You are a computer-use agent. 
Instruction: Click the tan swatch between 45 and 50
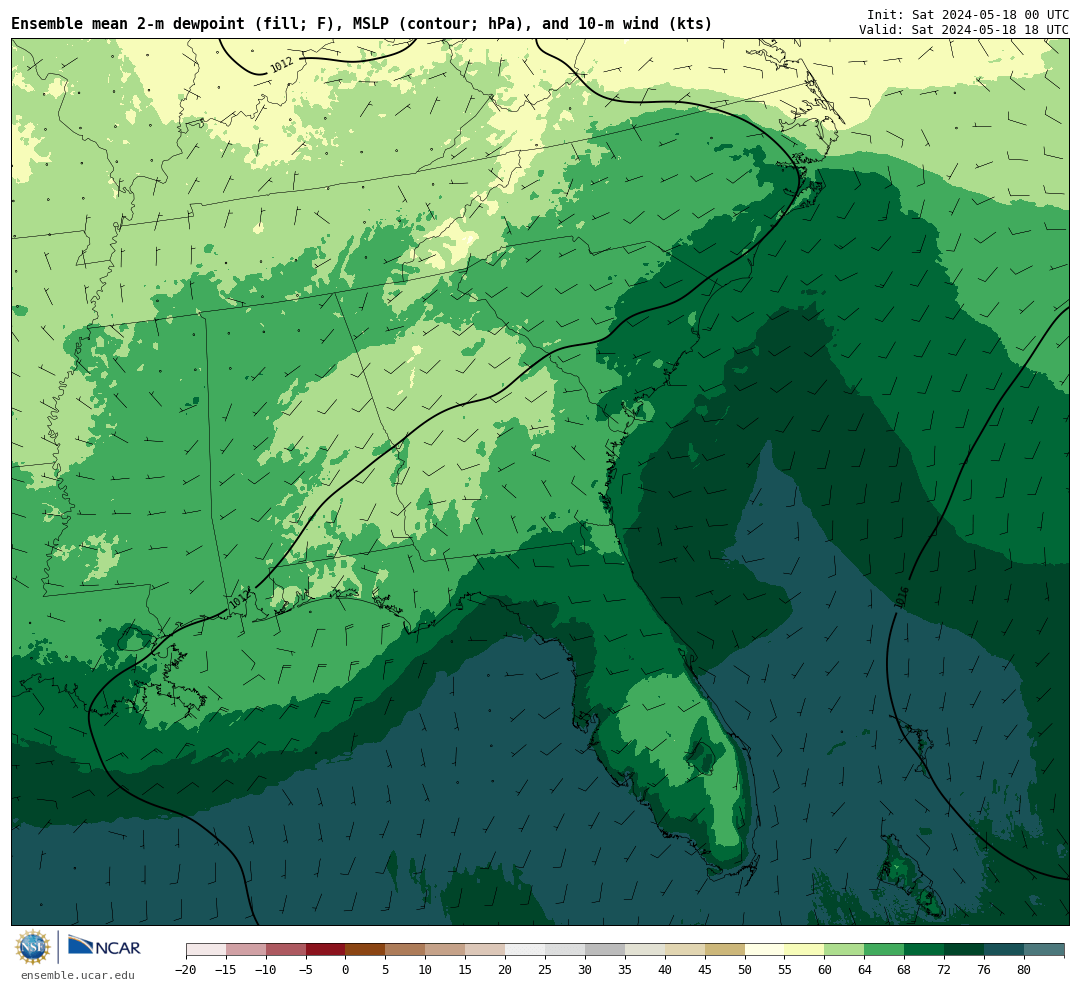click(x=725, y=950)
